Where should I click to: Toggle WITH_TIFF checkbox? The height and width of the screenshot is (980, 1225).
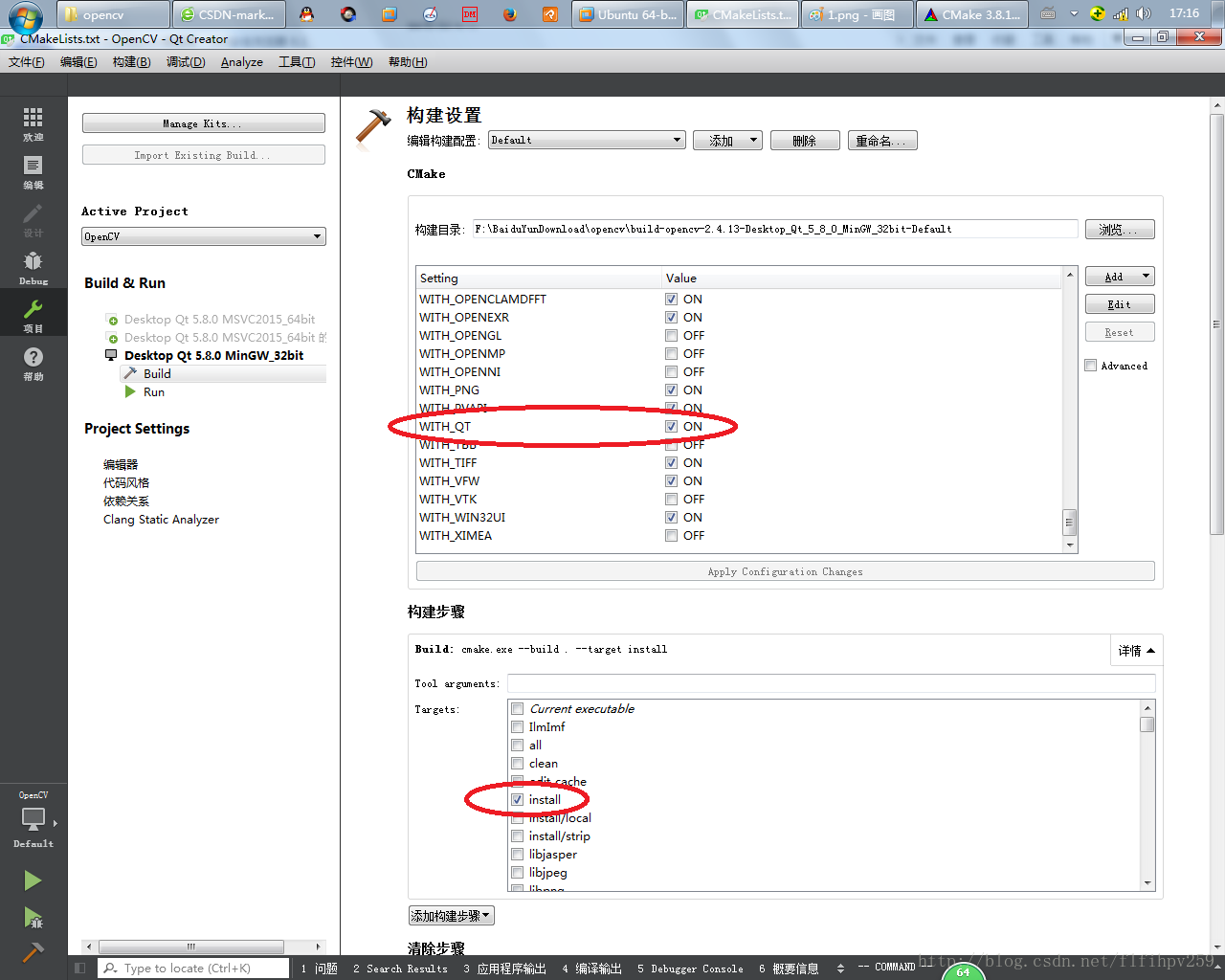(671, 463)
